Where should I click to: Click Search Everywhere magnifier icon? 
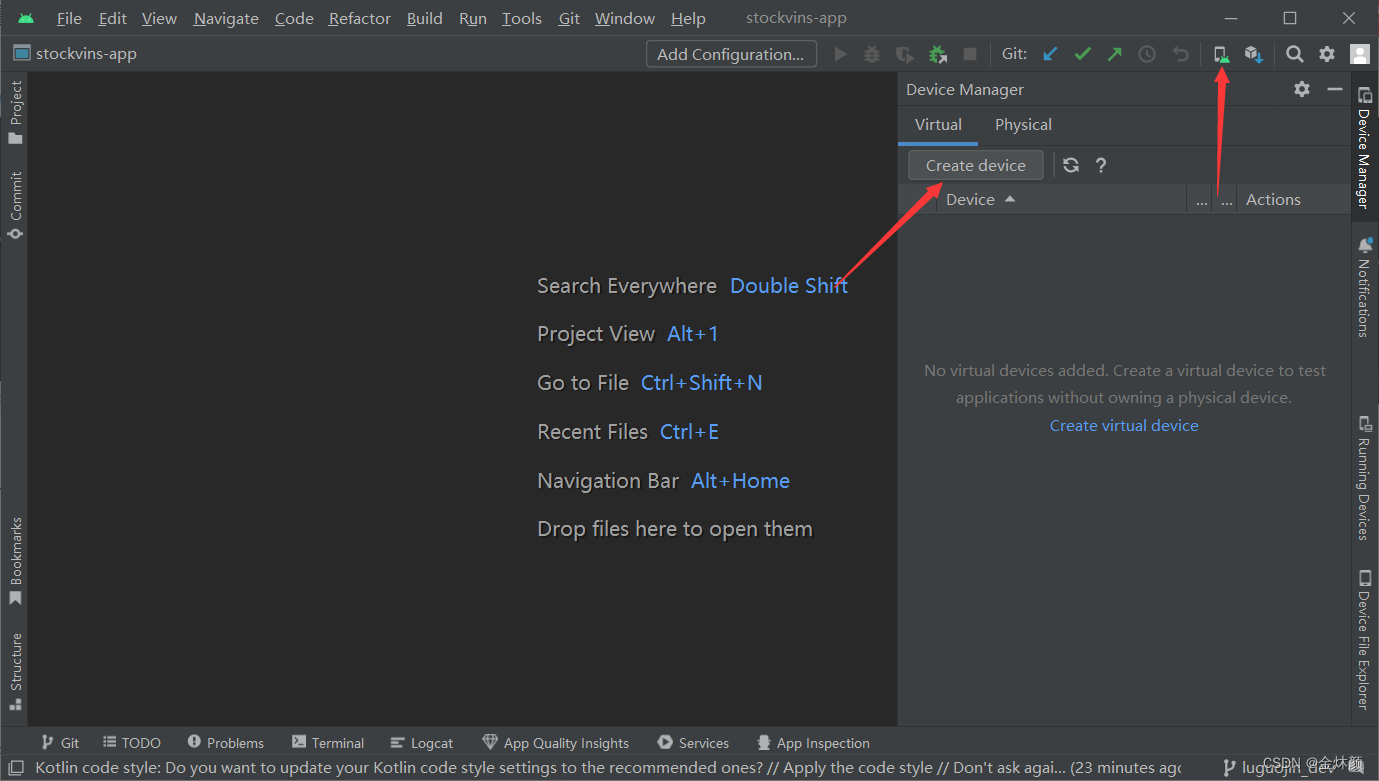click(x=1294, y=54)
